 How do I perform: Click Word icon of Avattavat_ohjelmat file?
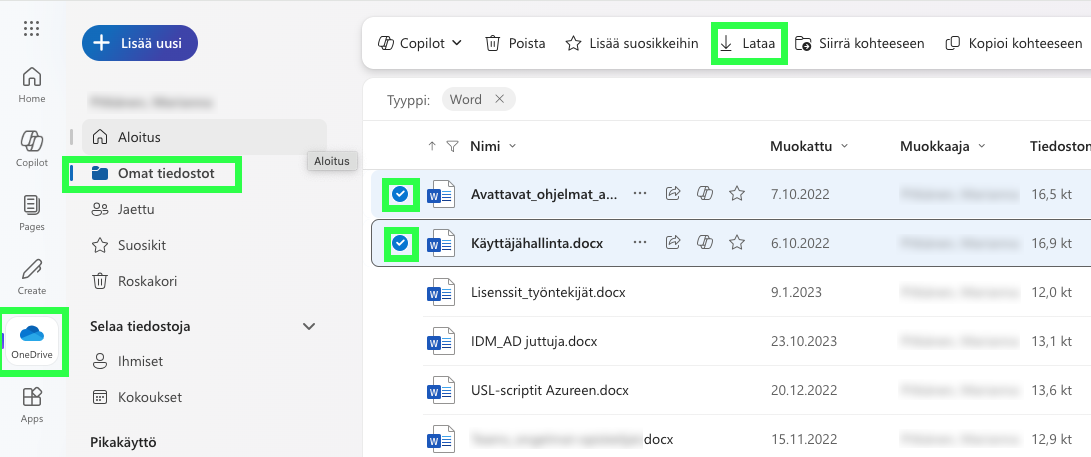(x=440, y=194)
